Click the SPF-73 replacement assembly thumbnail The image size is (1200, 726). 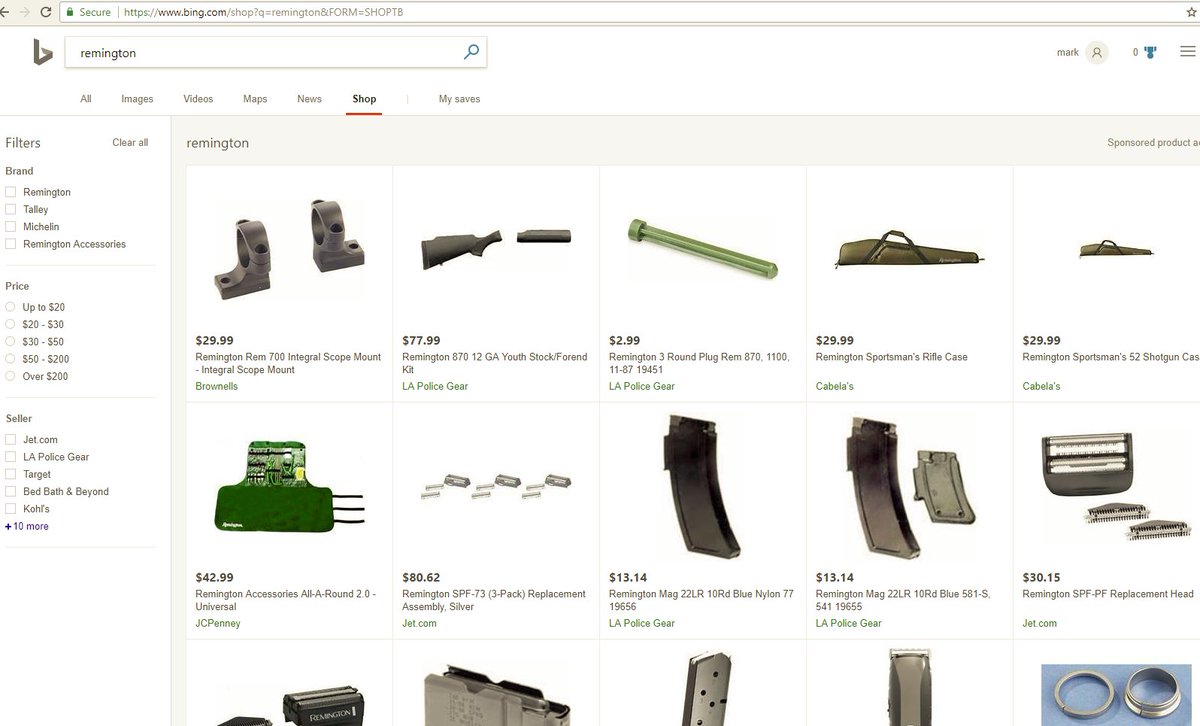(496, 487)
